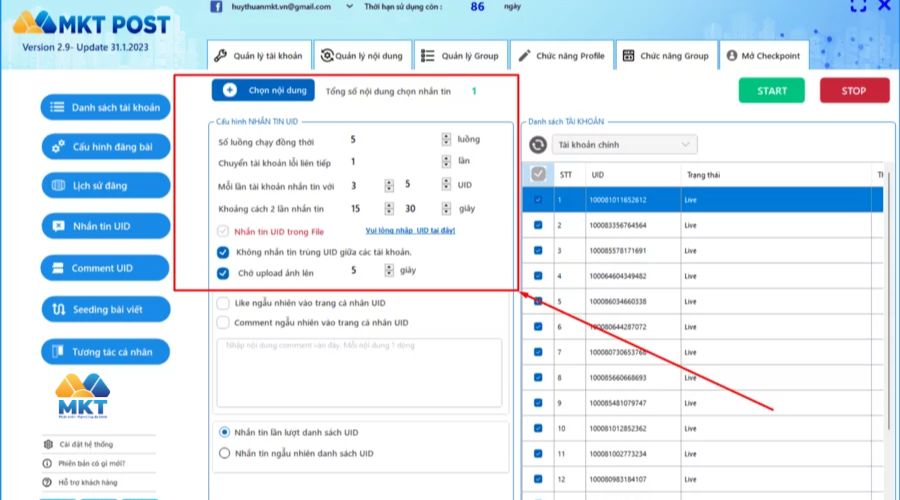Screen dimensions: 900x500
Task: Click the Chọn nội dung button
Action: point(263,90)
